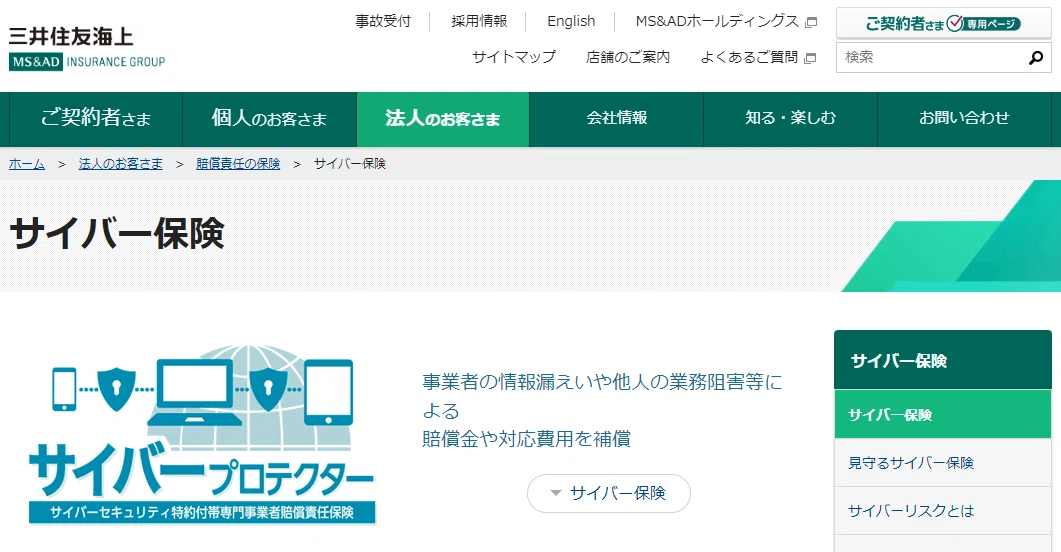Open the サイトマップ link

[514, 58]
